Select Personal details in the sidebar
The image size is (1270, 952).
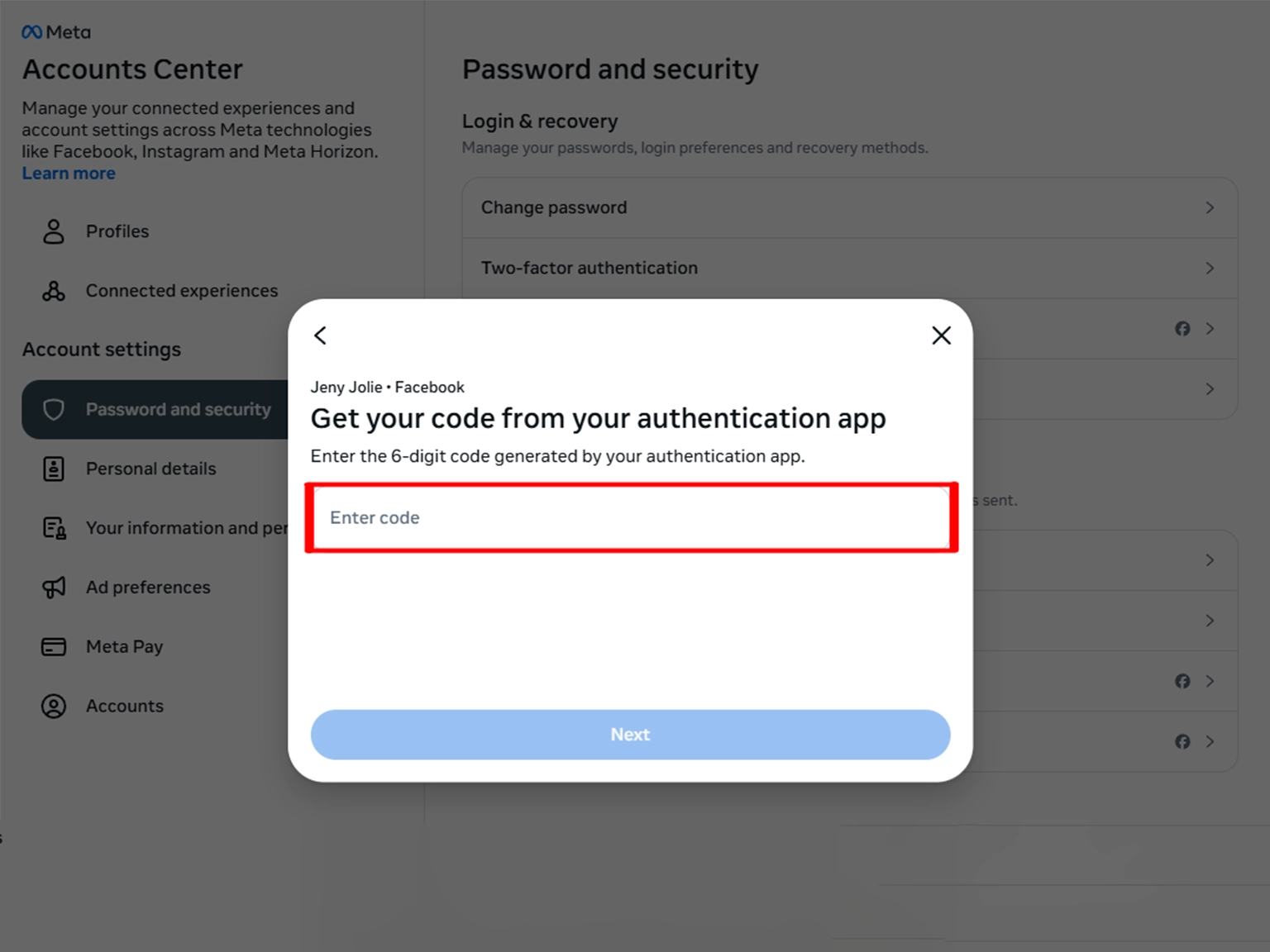(x=150, y=469)
